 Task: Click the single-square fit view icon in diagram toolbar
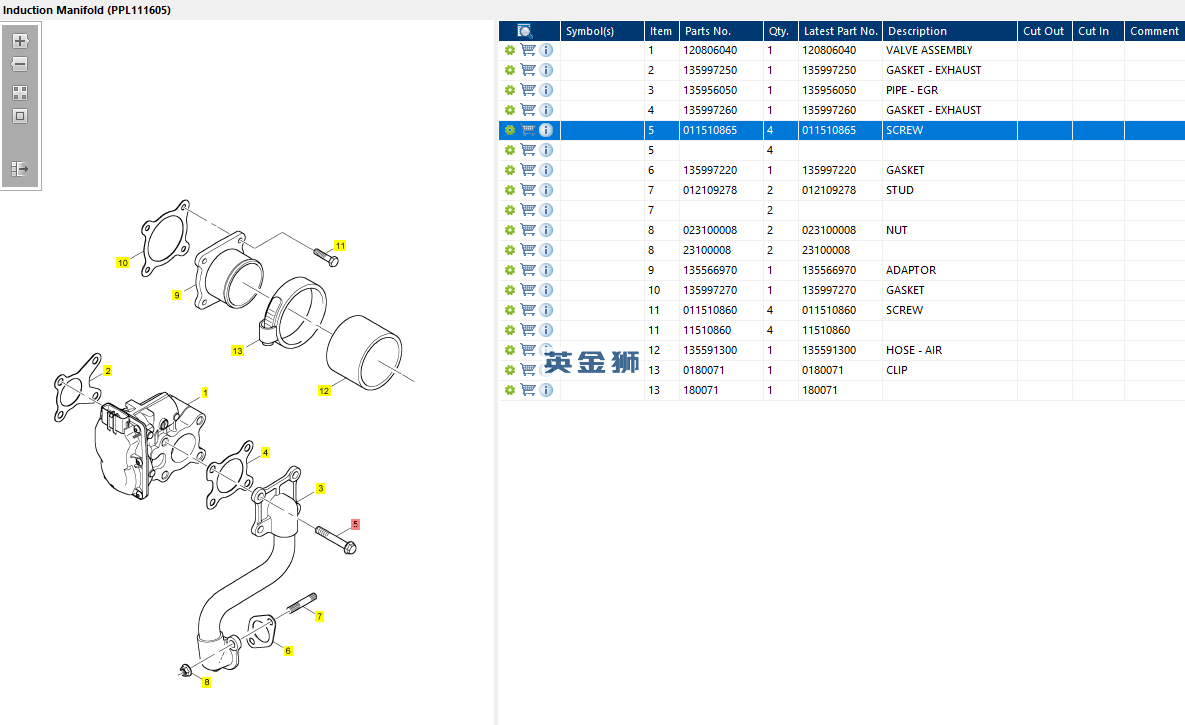coord(20,116)
